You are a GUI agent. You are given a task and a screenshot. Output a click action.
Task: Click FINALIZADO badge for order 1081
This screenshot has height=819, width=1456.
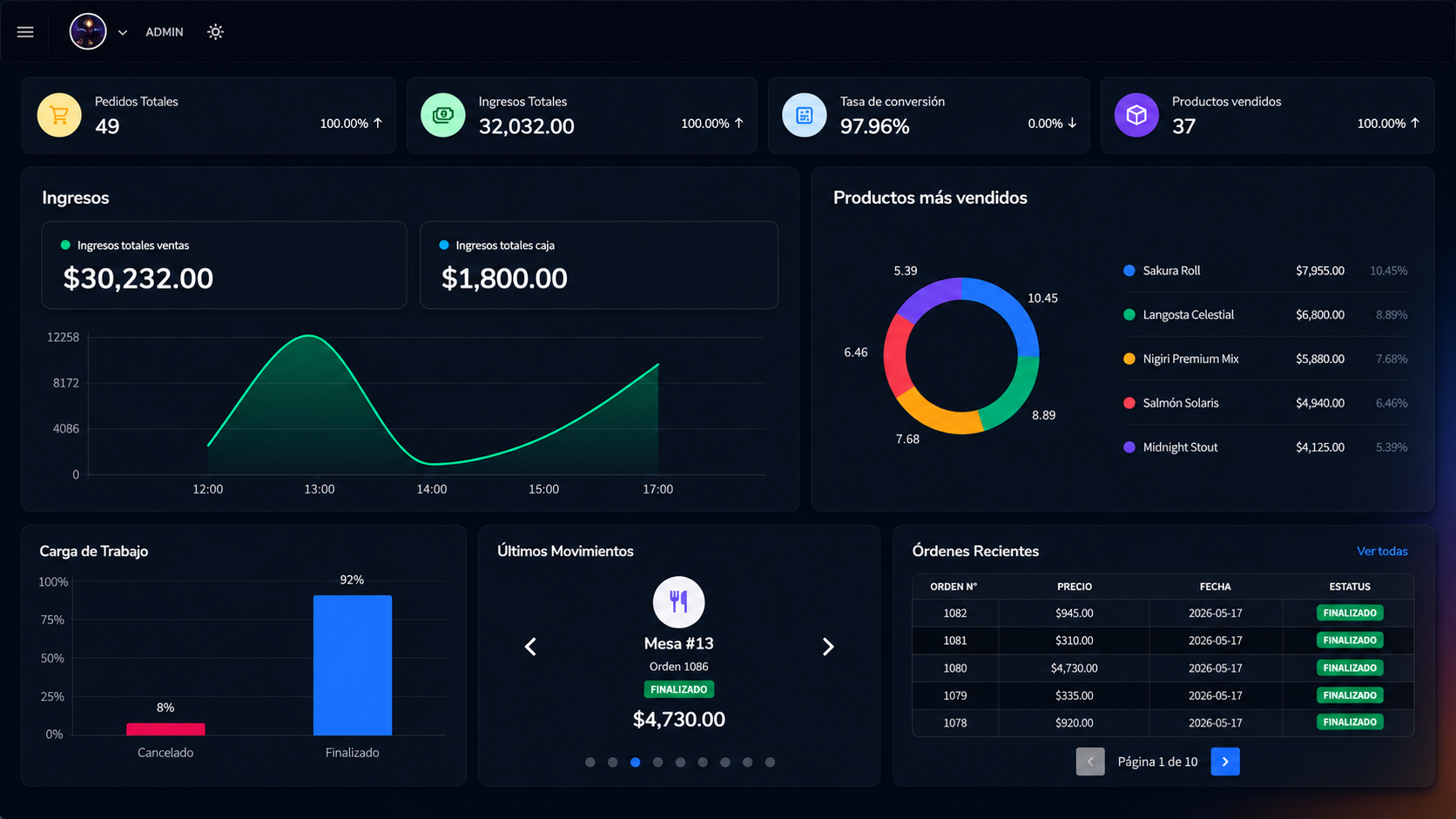click(1350, 641)
